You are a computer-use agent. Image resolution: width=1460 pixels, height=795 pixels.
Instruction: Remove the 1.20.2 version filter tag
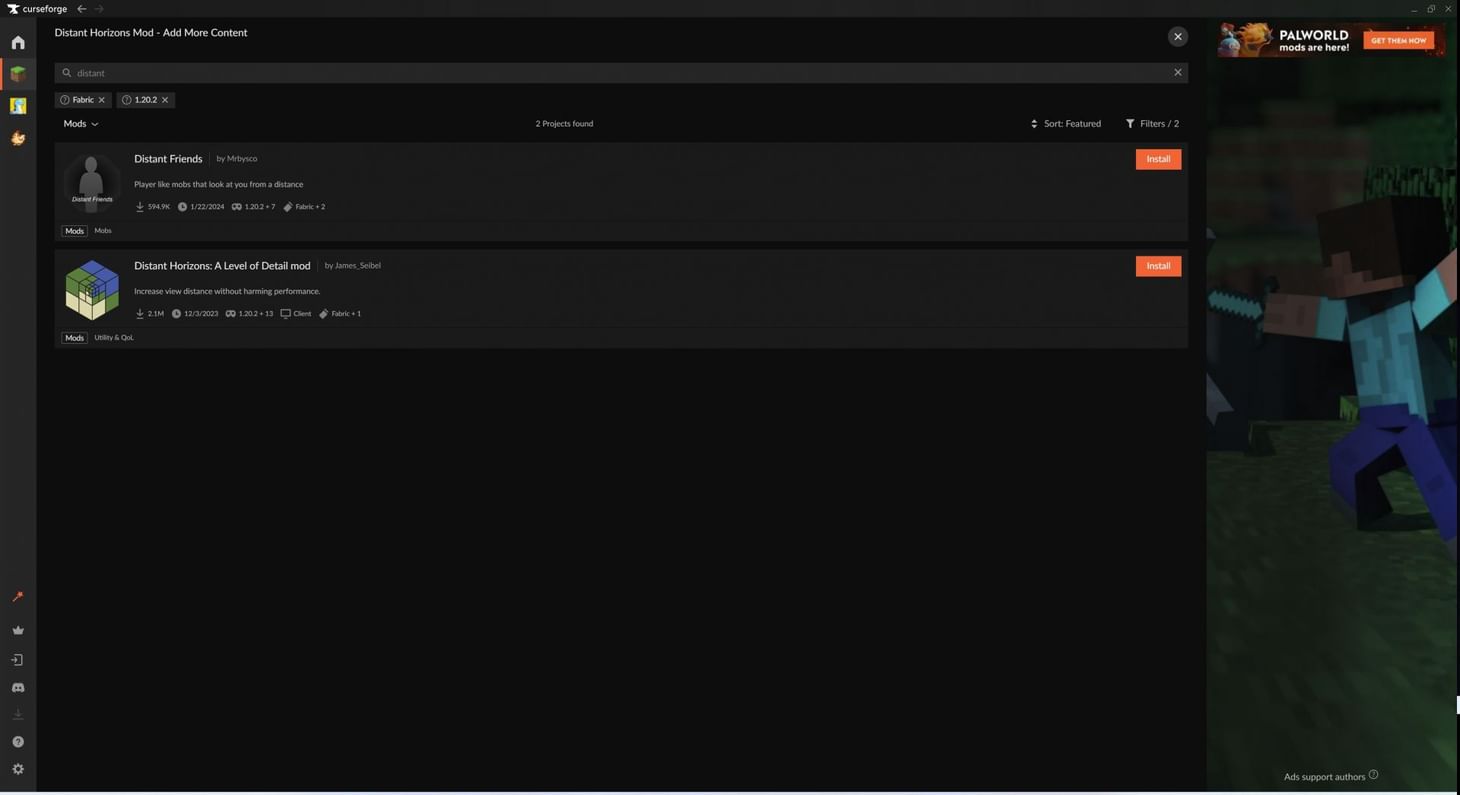(165, 100)
